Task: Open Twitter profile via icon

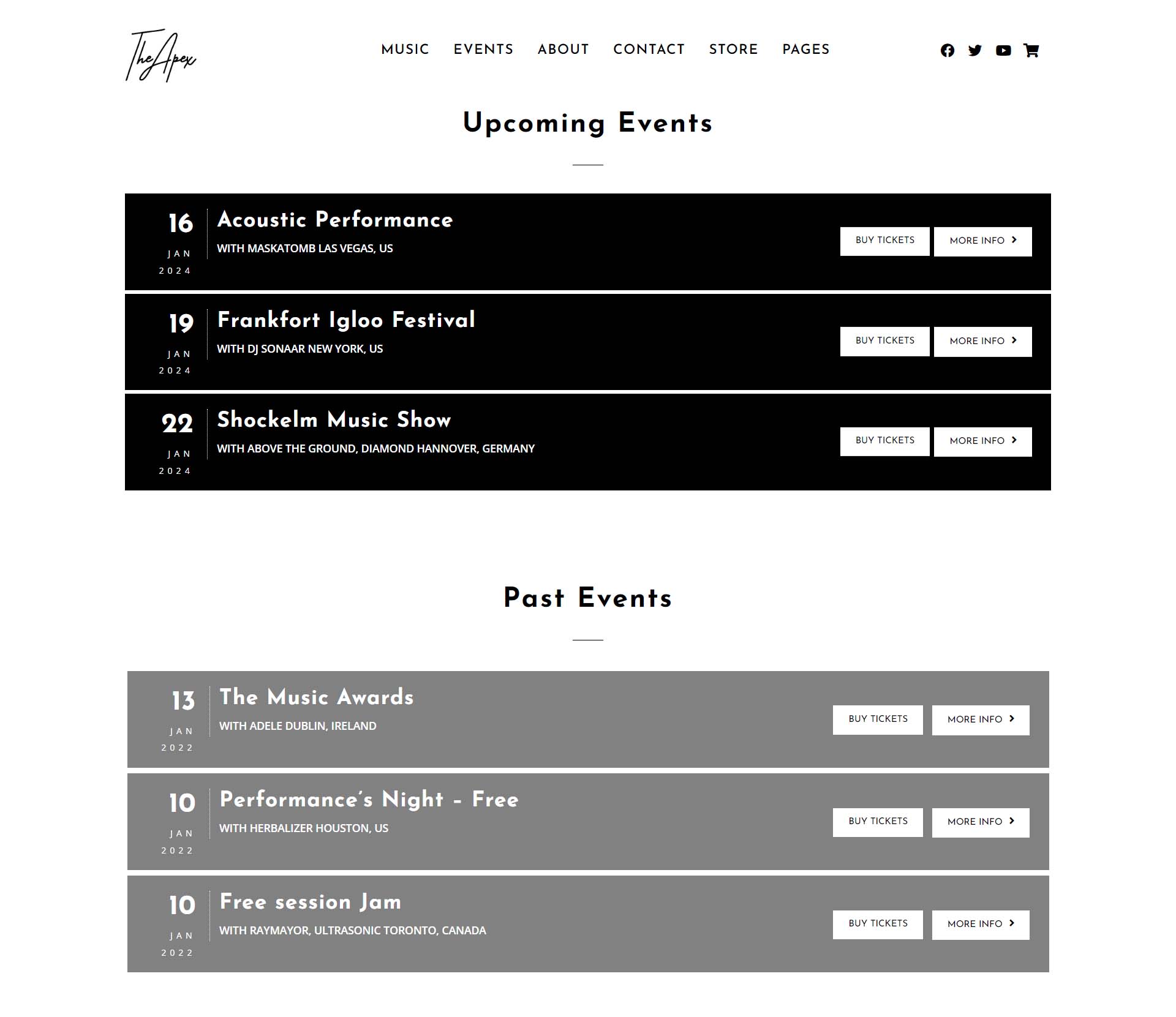Action: click(974, 50)
